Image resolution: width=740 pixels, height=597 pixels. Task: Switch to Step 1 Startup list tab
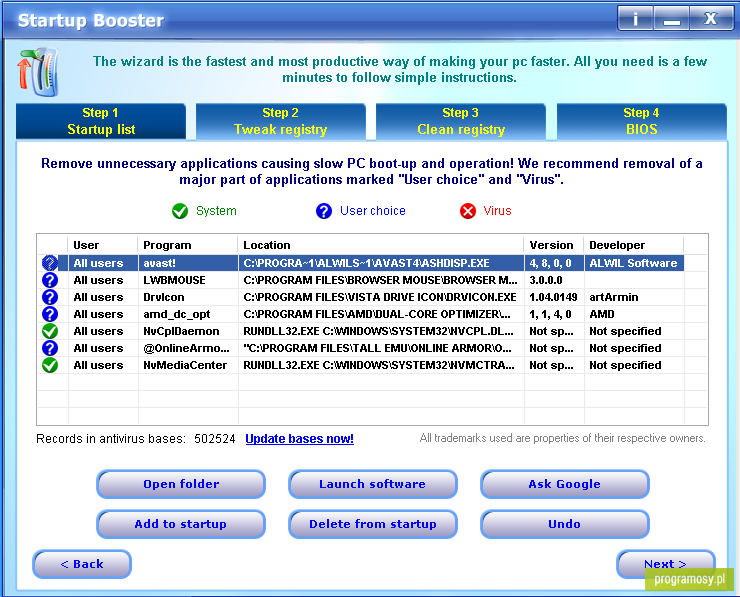[x=101, y=121]
